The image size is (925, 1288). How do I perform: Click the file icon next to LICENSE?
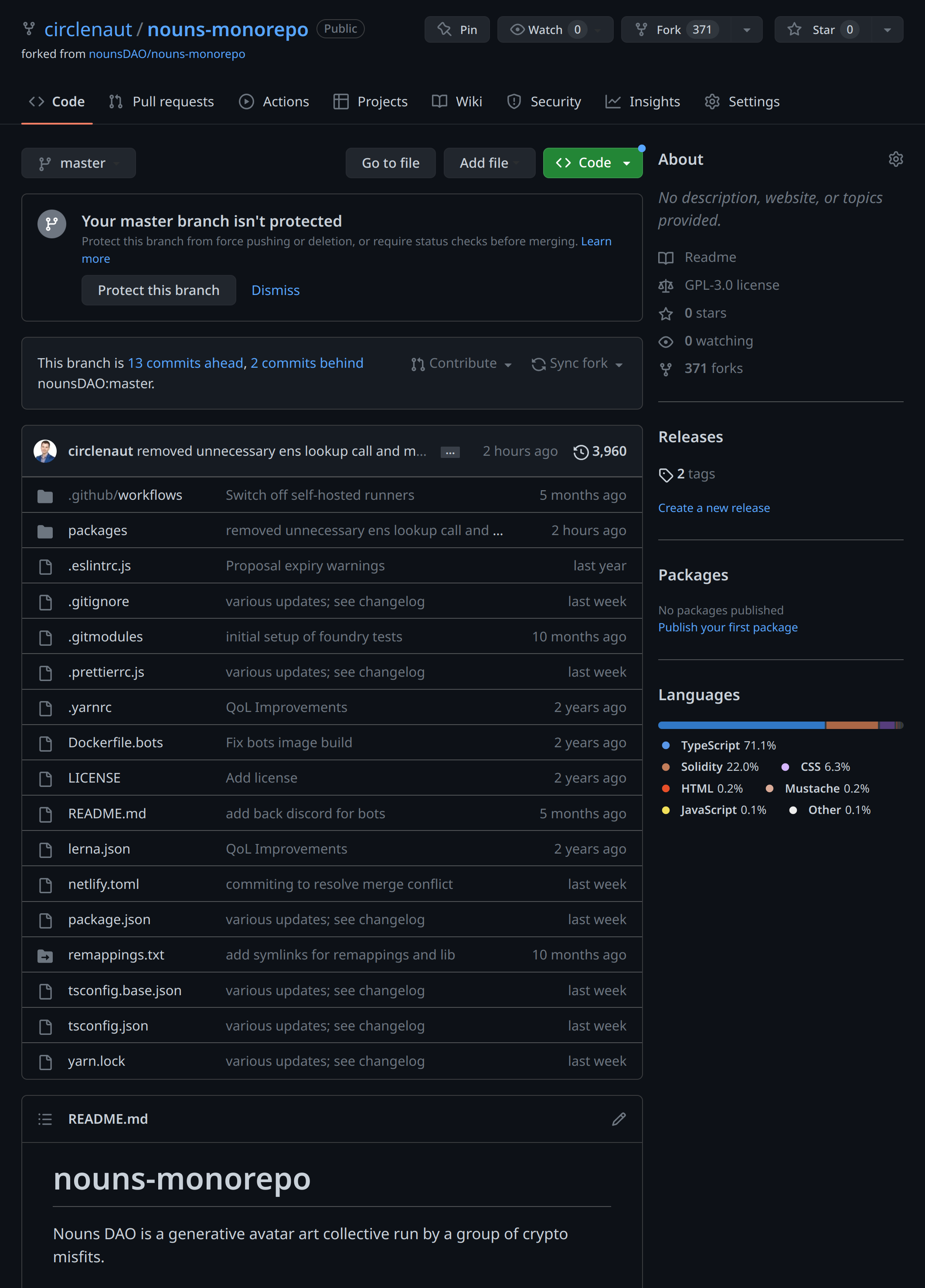pos(45,779)
